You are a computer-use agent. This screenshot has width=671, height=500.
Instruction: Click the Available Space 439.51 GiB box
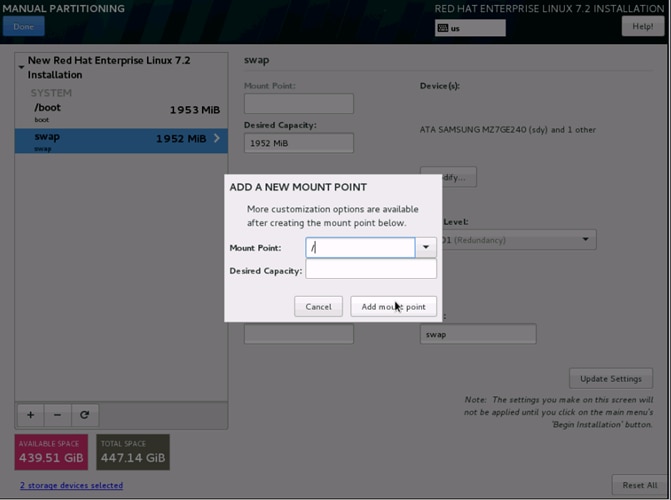pyautogui.click(x=51, y=452)
